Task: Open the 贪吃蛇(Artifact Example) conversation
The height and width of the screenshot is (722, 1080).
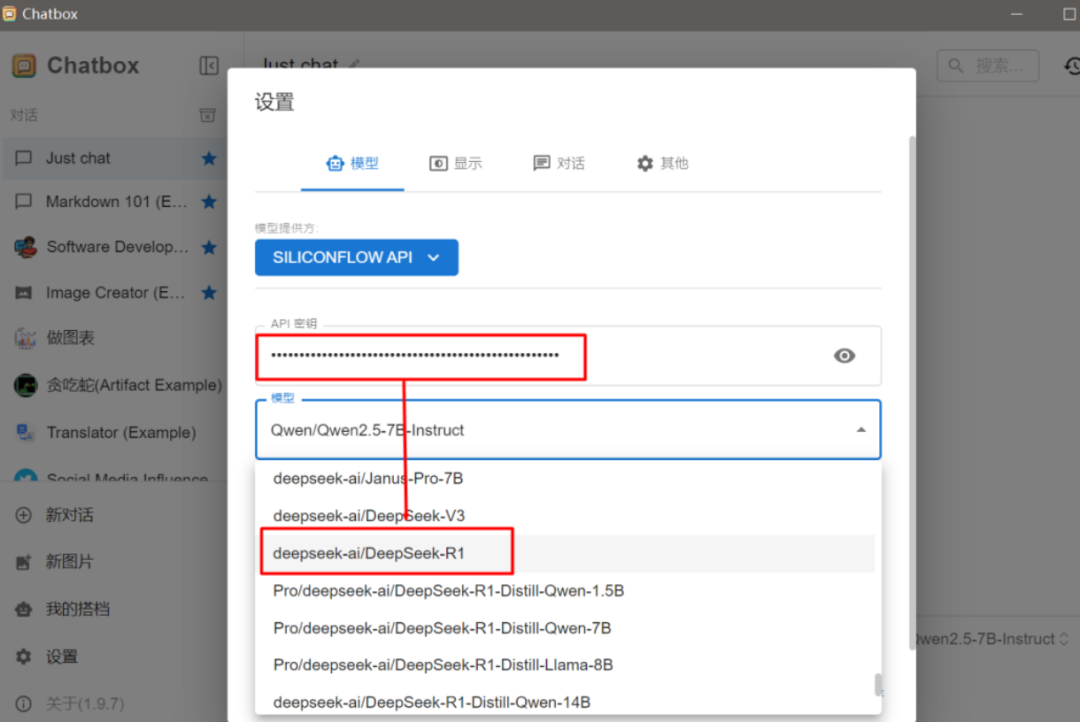Action: click(114, 385)
